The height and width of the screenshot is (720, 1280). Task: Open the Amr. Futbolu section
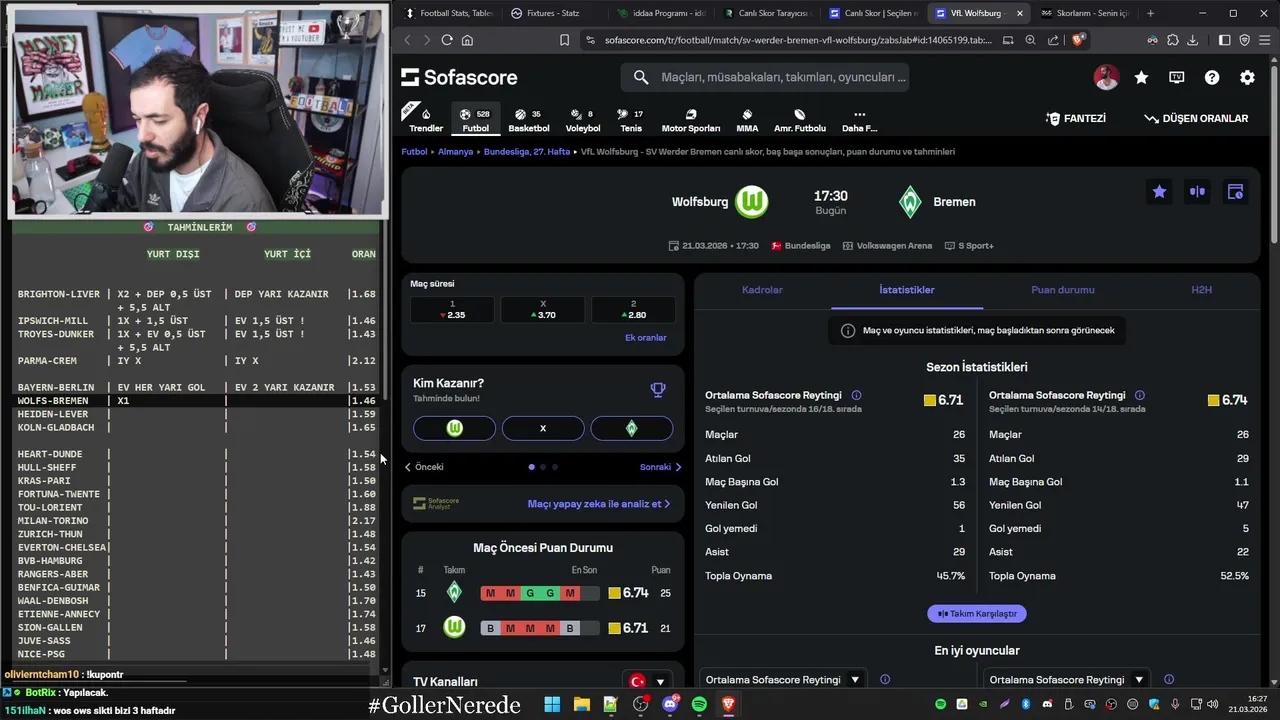click(x=800, y=119)
